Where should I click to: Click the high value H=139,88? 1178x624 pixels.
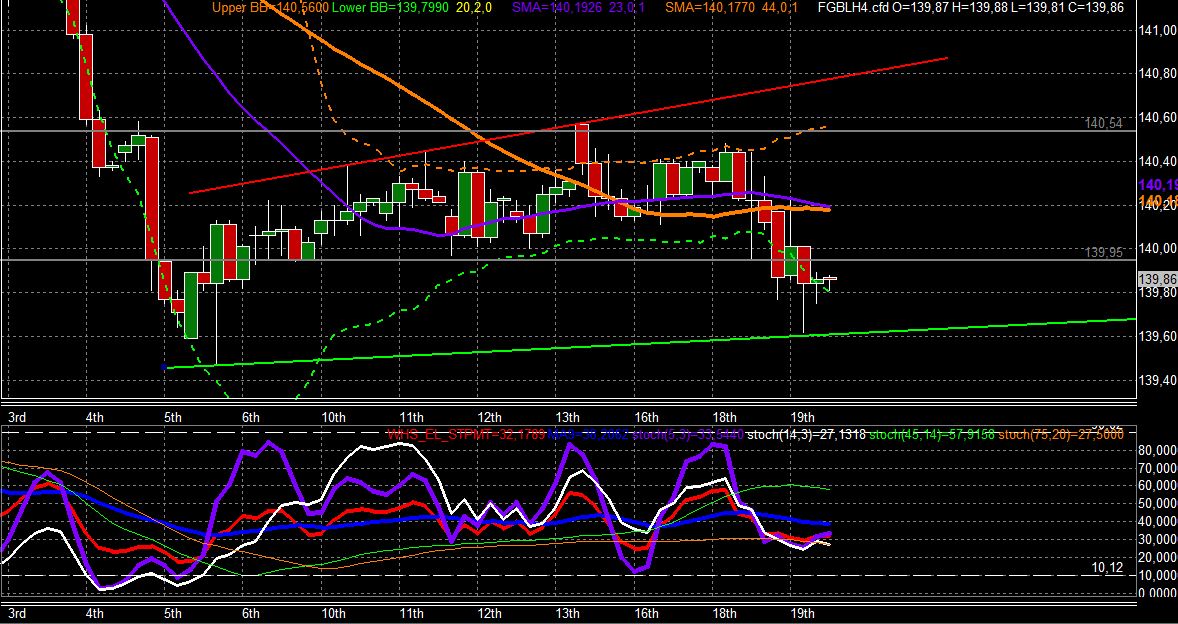[x=980, y=8]
